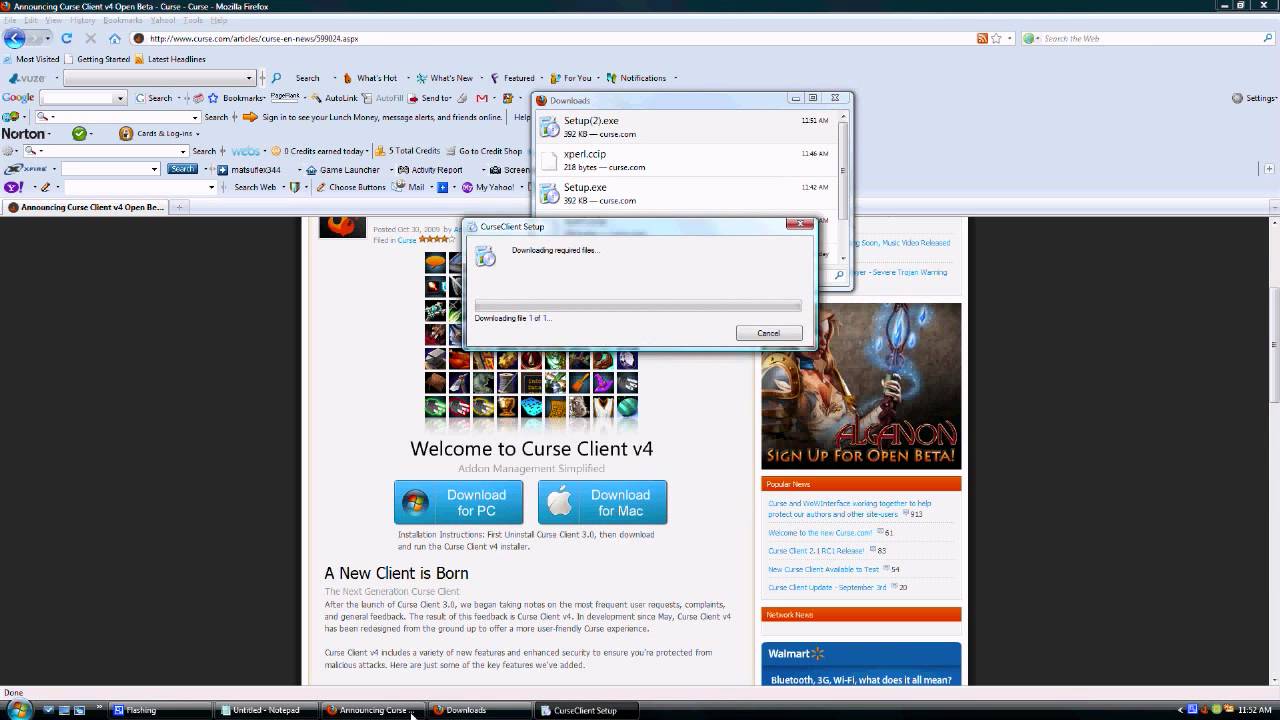
Task: Click Featured on Vuze toolbar
Action: click(512, 78)
